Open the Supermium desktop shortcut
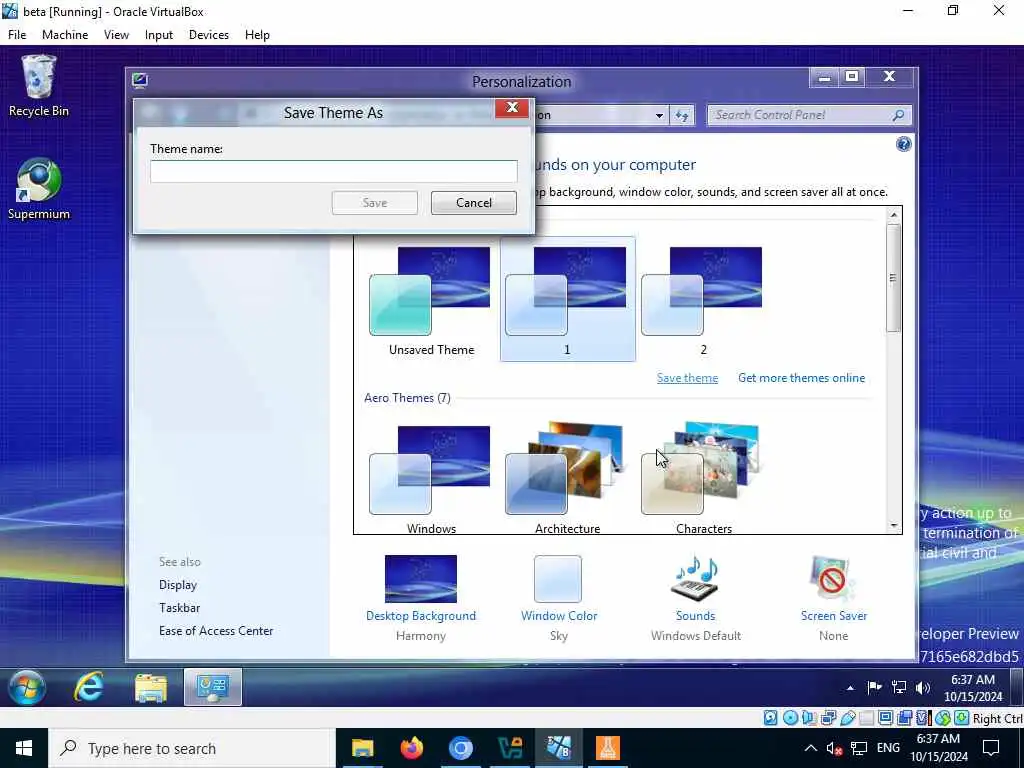Image resolution: width=1024 pixels, height=768 pixels. pyautogui.click(x=39, y=189)
